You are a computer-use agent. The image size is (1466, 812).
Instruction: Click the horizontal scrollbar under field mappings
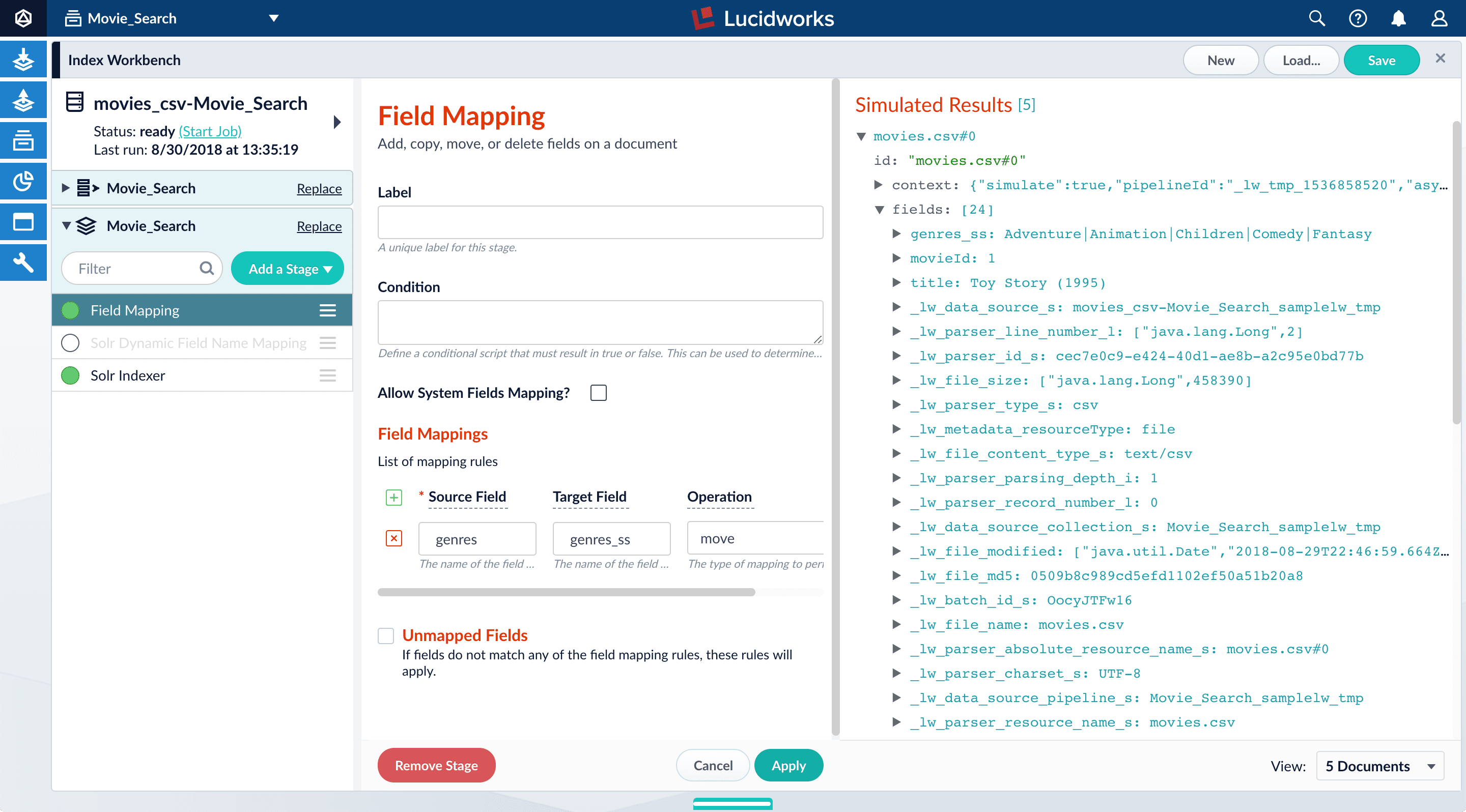[566, 592]
